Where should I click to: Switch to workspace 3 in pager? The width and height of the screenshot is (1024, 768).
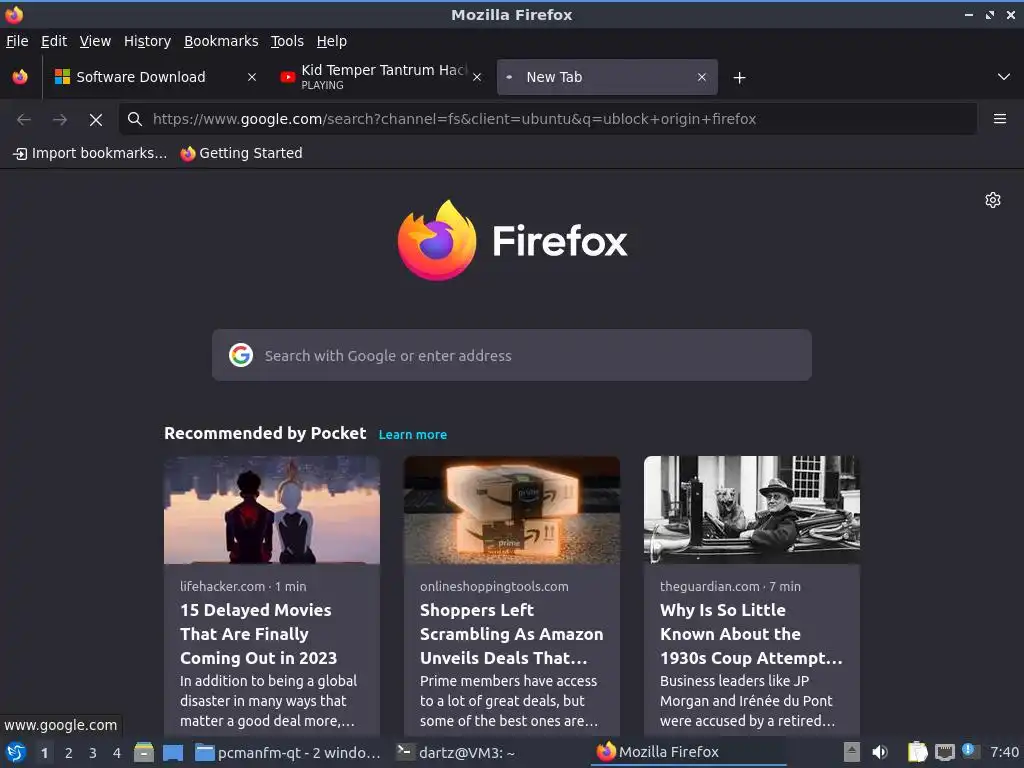93,753
